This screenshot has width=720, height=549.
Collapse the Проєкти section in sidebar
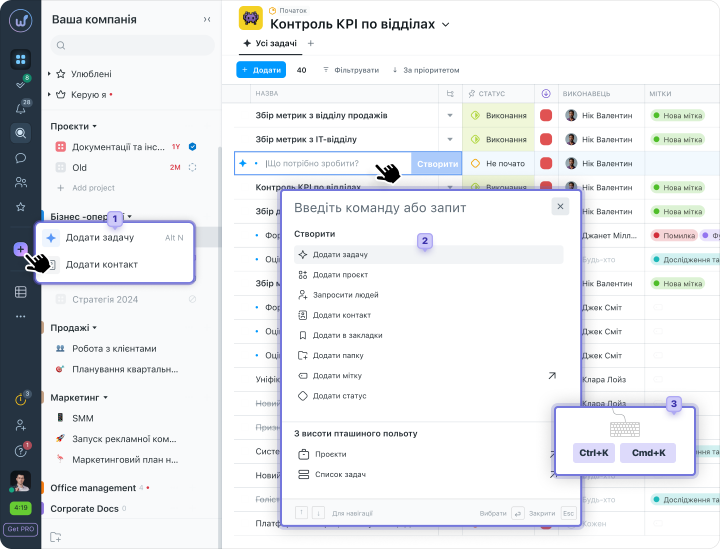pos(94,127)
